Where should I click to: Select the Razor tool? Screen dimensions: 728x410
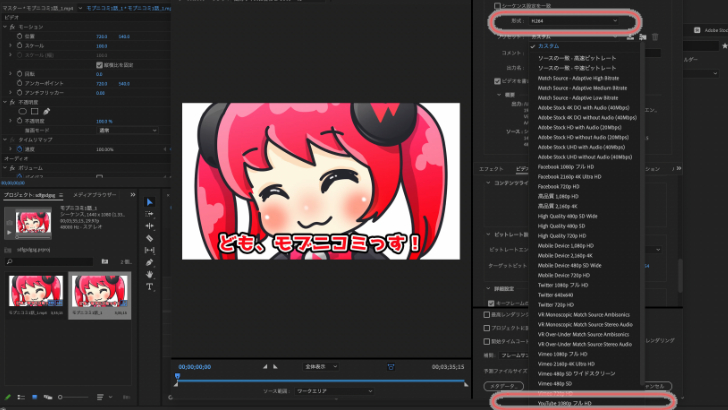150,238
